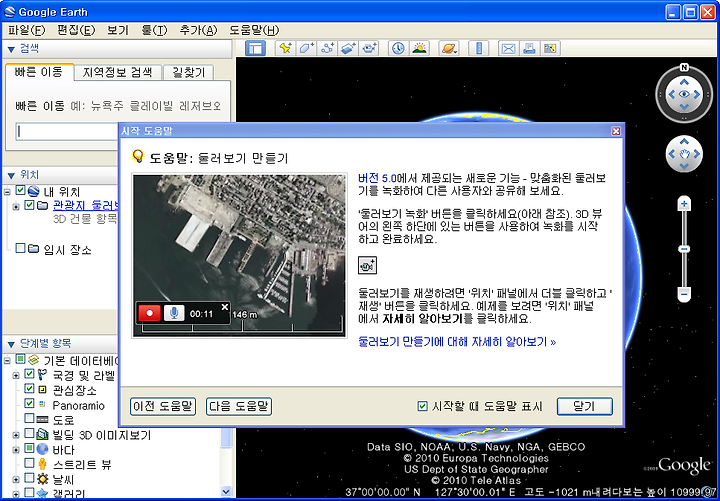Open 둘러보기 만들기에 대해 자세히 알아보기 link
This screenshot has width=720, height=501.
click(457, 342)
